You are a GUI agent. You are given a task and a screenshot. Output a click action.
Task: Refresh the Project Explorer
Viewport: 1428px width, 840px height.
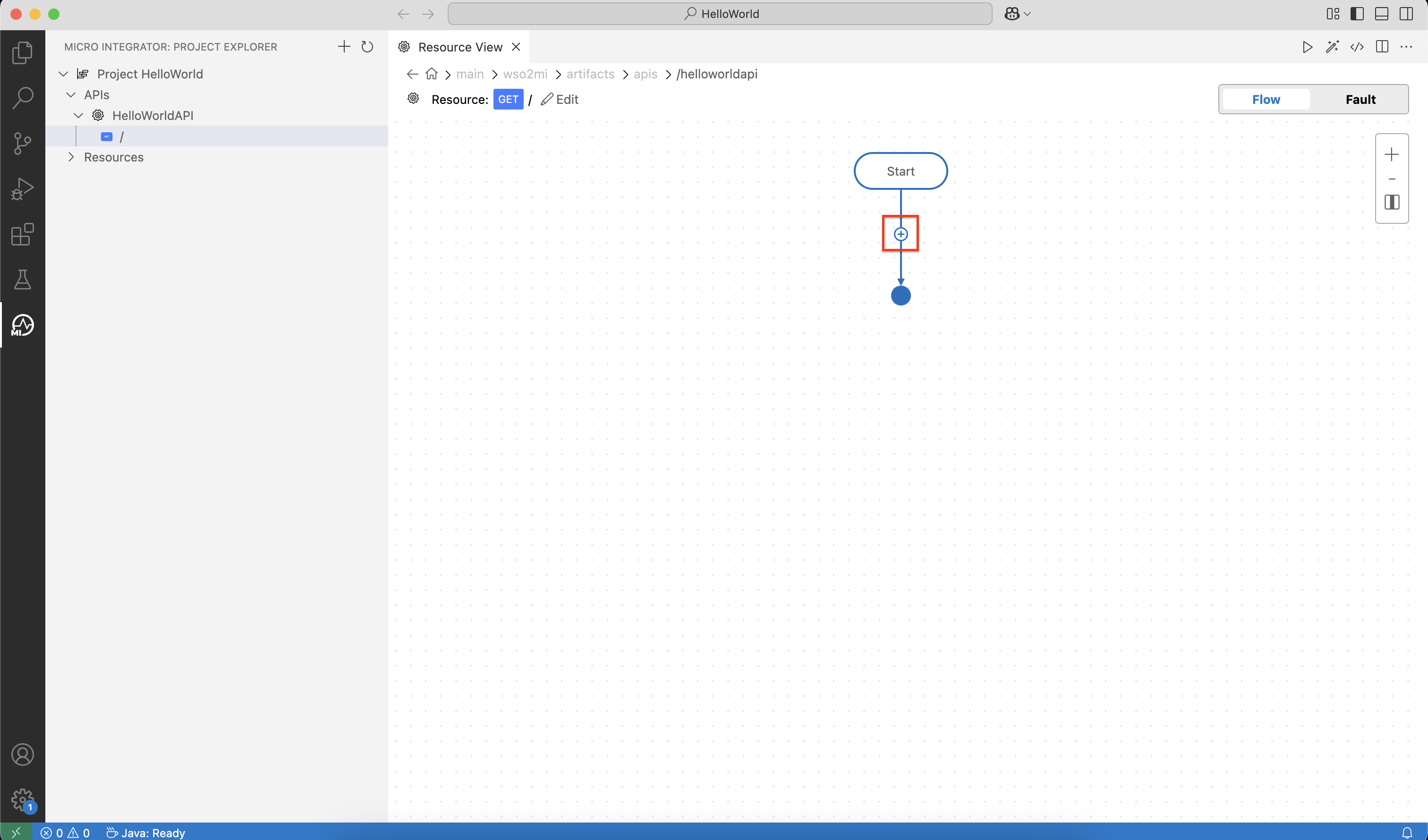[x=367, y=46]
